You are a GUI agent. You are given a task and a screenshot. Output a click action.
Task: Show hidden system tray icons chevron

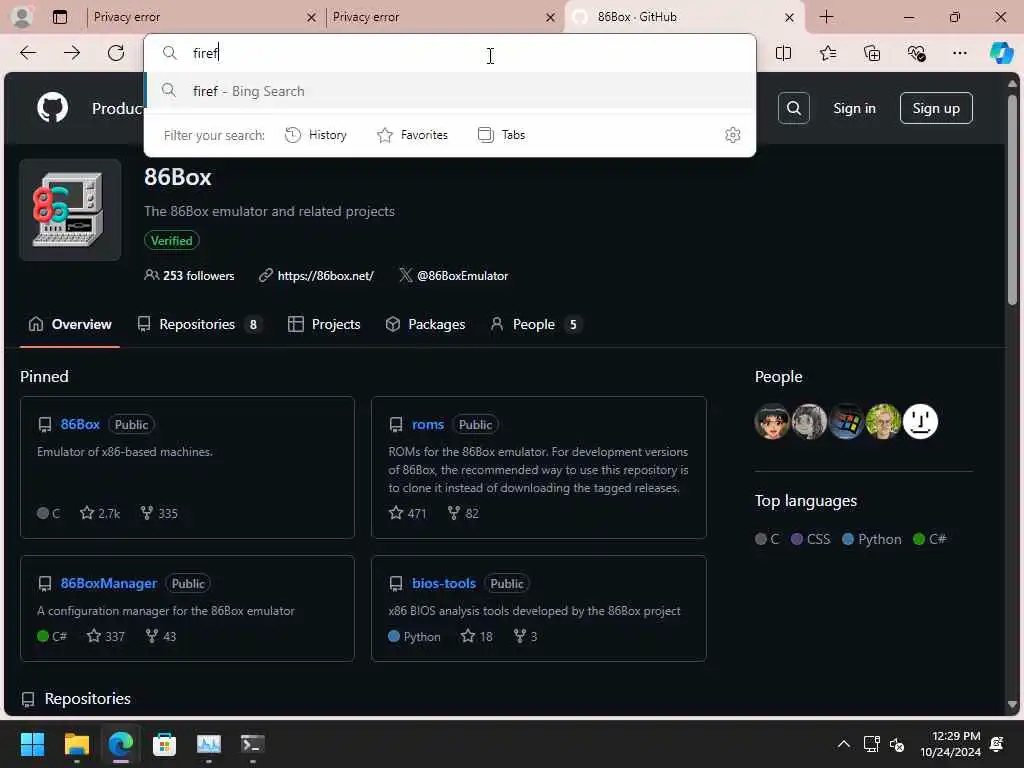tap(844, 744)
